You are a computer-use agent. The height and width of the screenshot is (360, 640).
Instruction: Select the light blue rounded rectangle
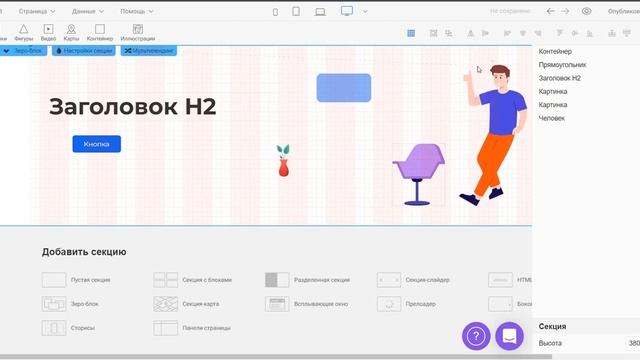click(344, 88)
